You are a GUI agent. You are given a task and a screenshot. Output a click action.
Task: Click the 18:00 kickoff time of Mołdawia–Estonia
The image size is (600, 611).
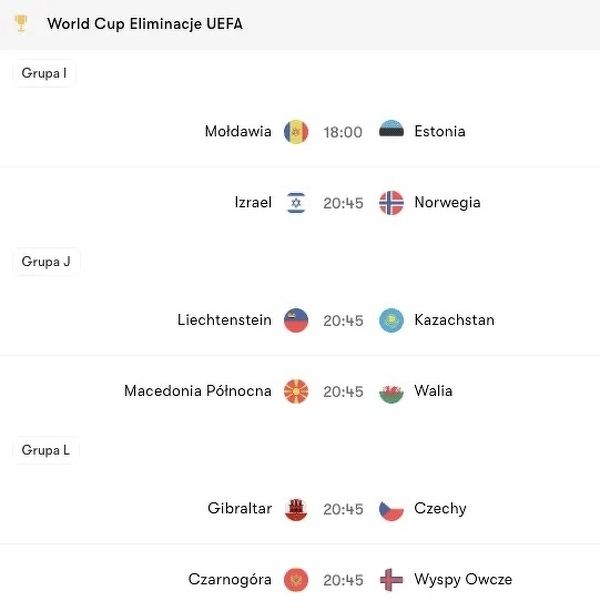(343, 132)
